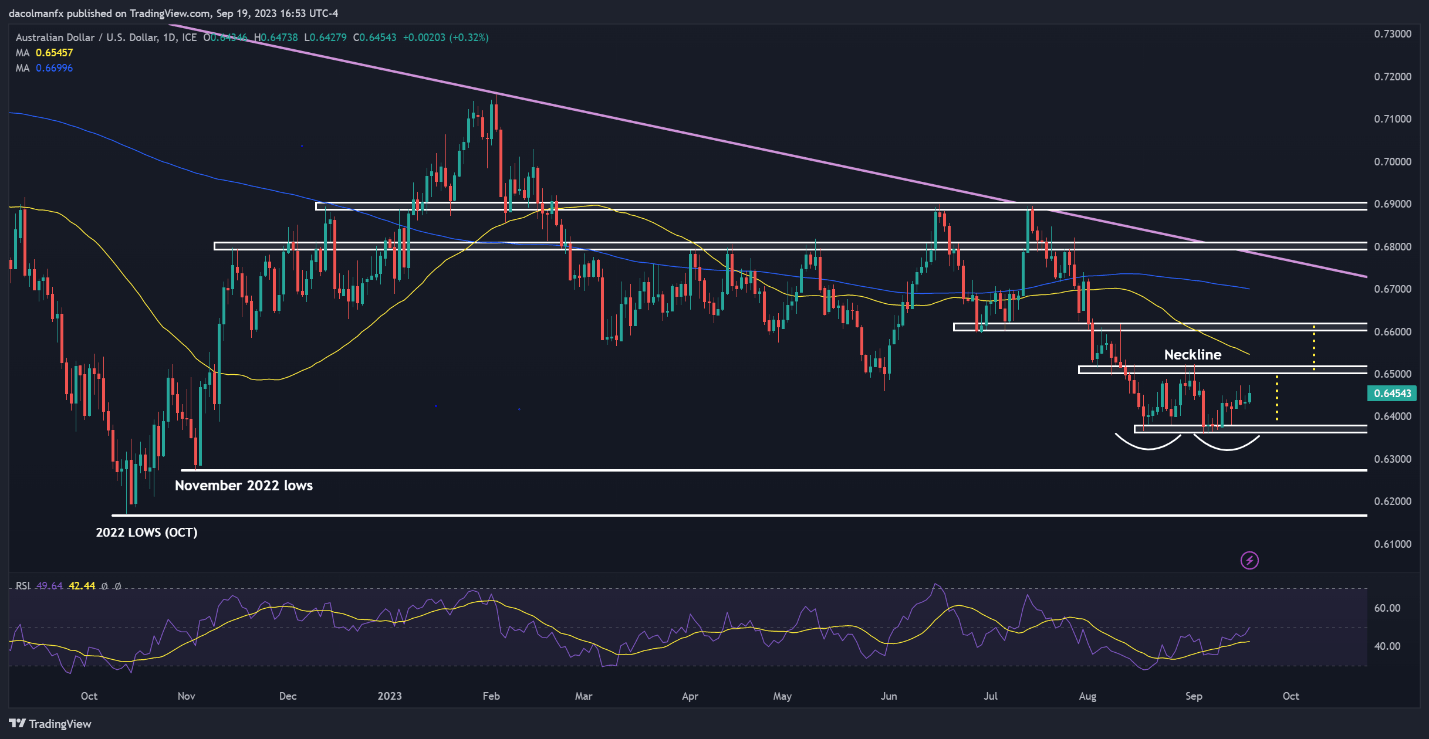The height and width of the screenshot is (739, 1429).
Task: Click the '2022 LOWS (OCT)' annotation
Action: 146,533
